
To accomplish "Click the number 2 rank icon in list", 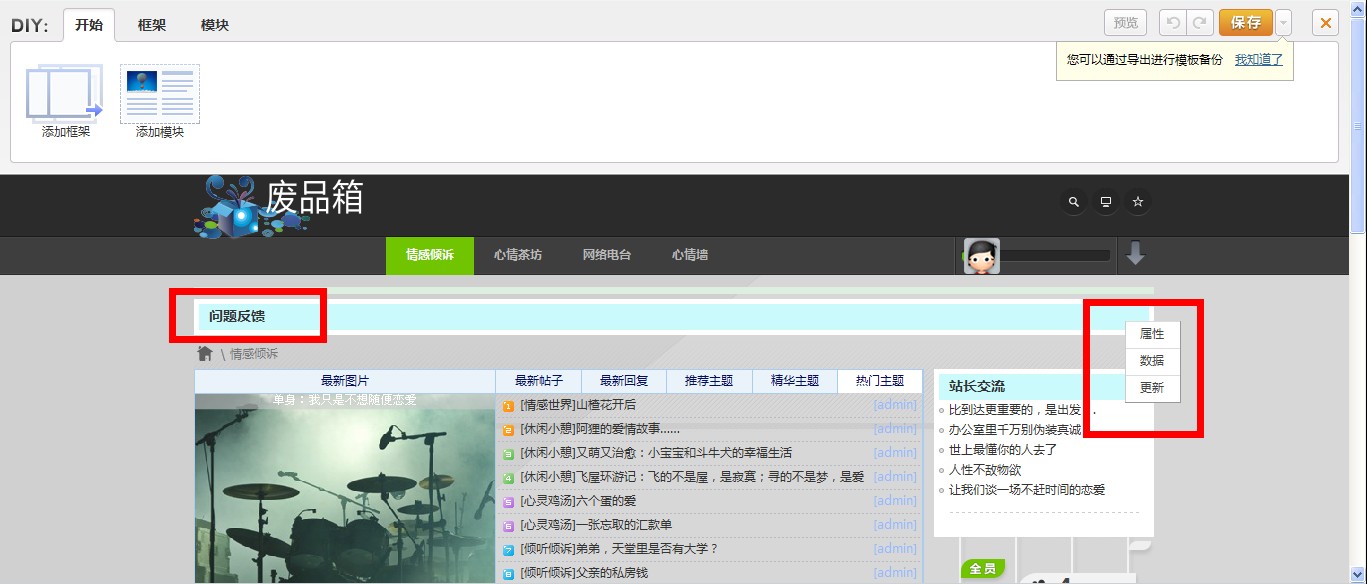I will pos(508,430).
